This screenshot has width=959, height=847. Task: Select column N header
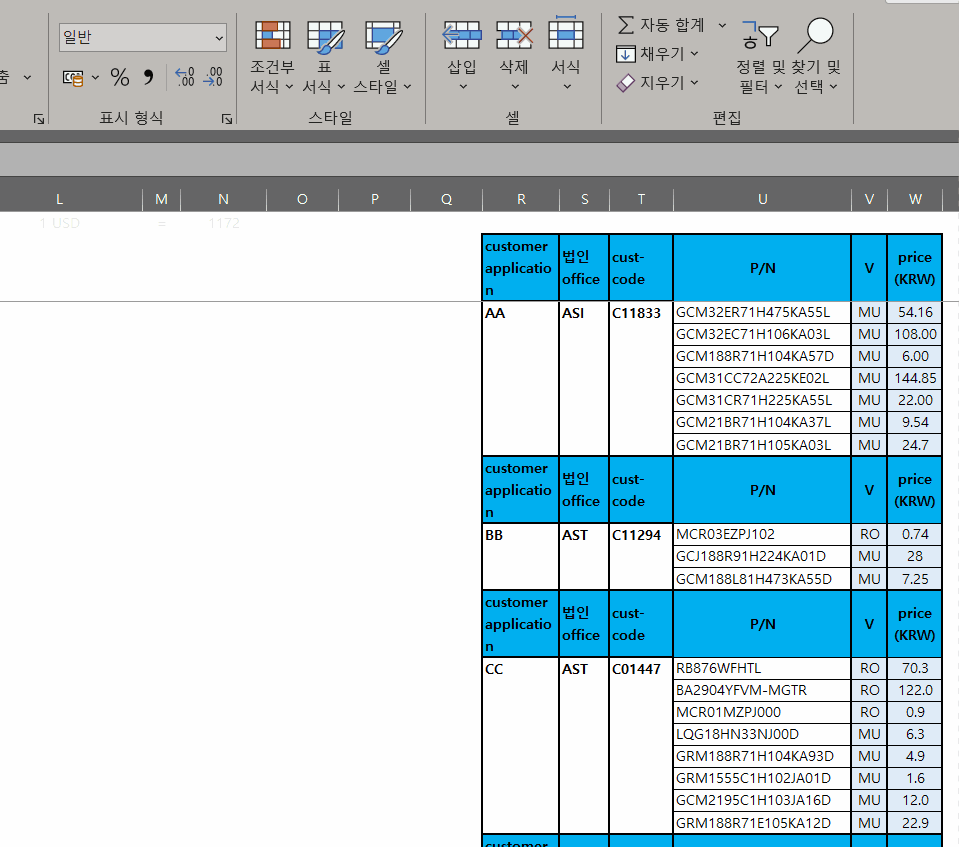tap(223, 199)
